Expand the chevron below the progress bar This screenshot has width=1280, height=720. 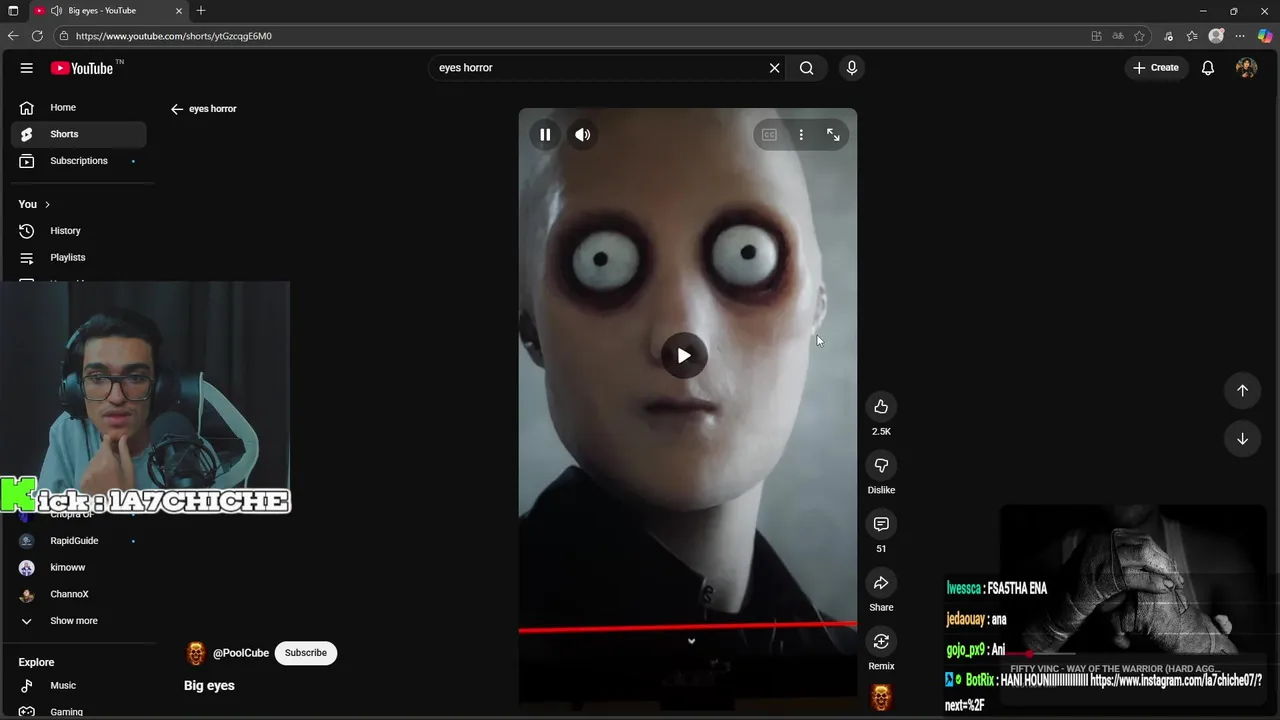pyautogui.click(x=691, y=642)
